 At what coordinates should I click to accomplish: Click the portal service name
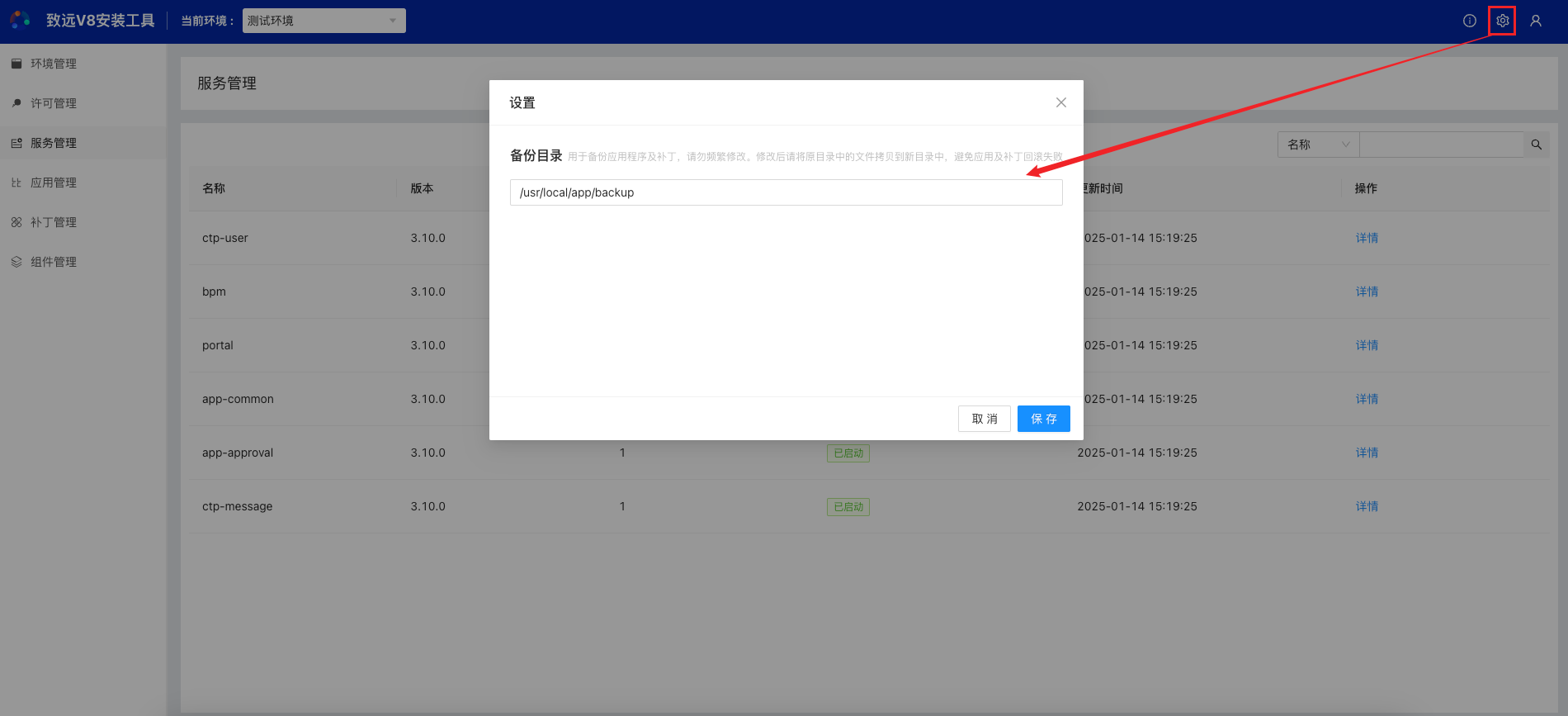pyautogui.click(x=218, y=345)
